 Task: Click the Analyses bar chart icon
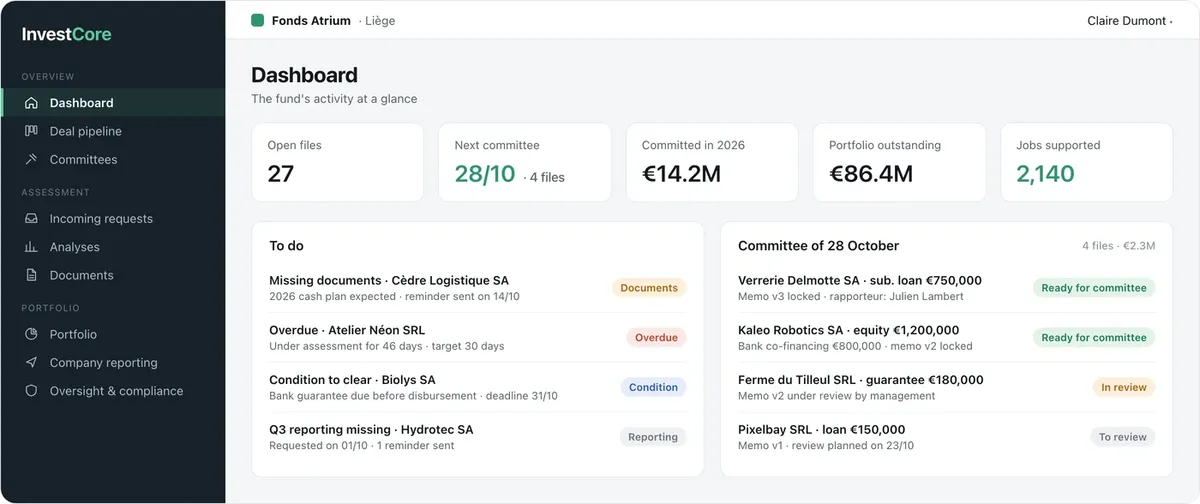(31, 247)
